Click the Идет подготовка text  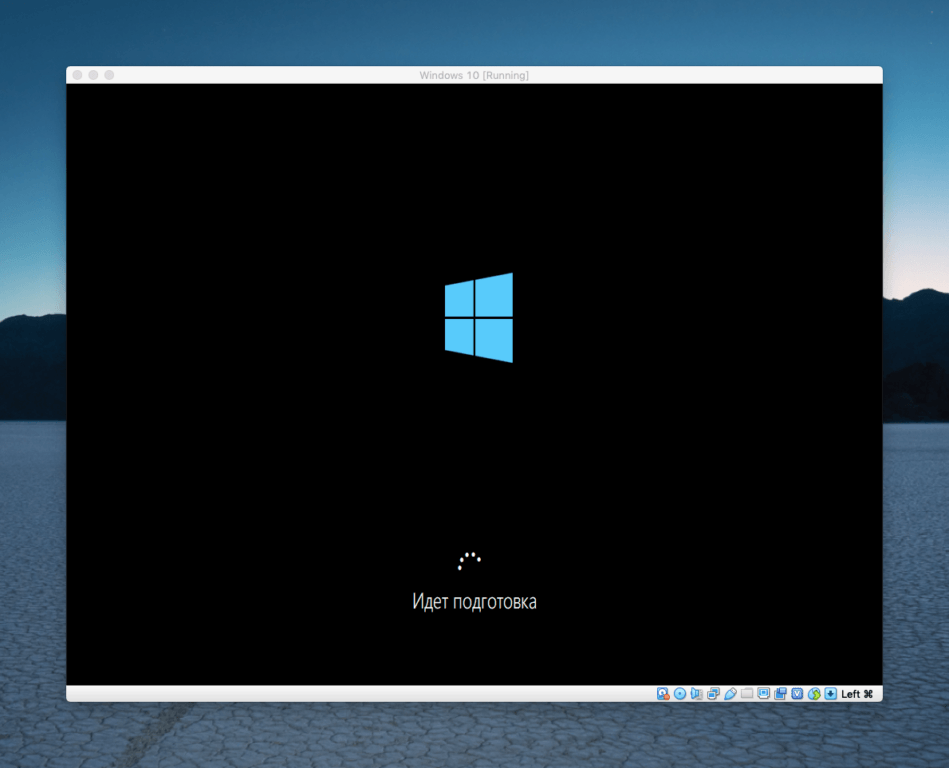click(x=474, y=602)
